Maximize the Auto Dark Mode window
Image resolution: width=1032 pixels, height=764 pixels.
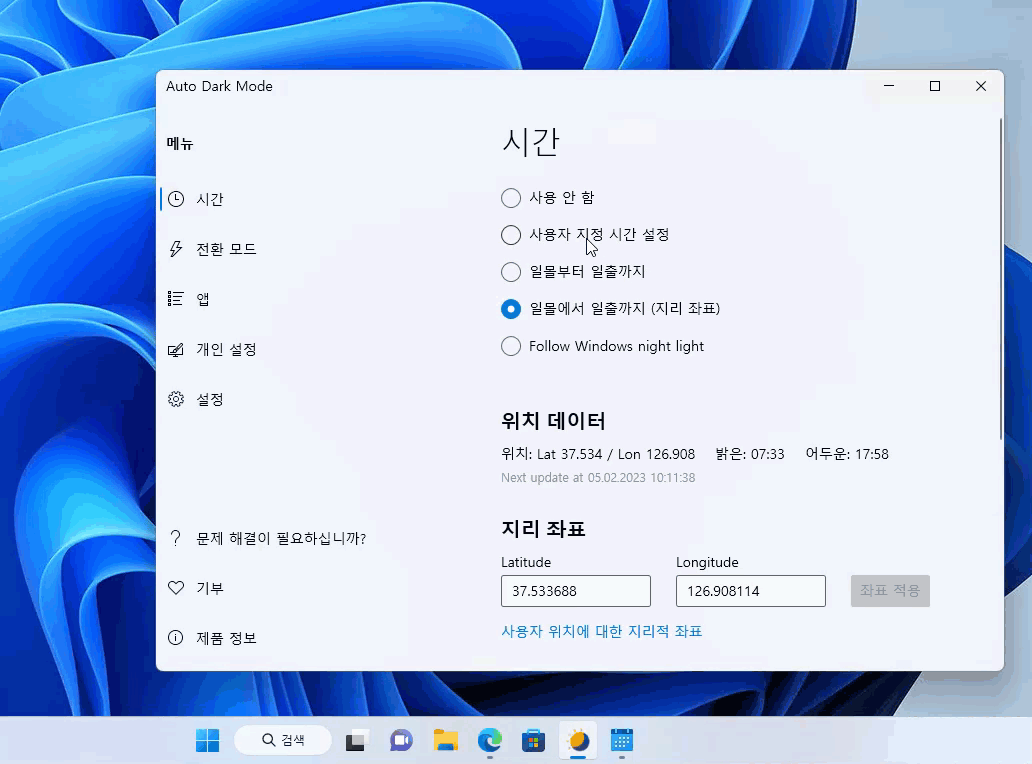pyautogui.click(x=935, y=86)
